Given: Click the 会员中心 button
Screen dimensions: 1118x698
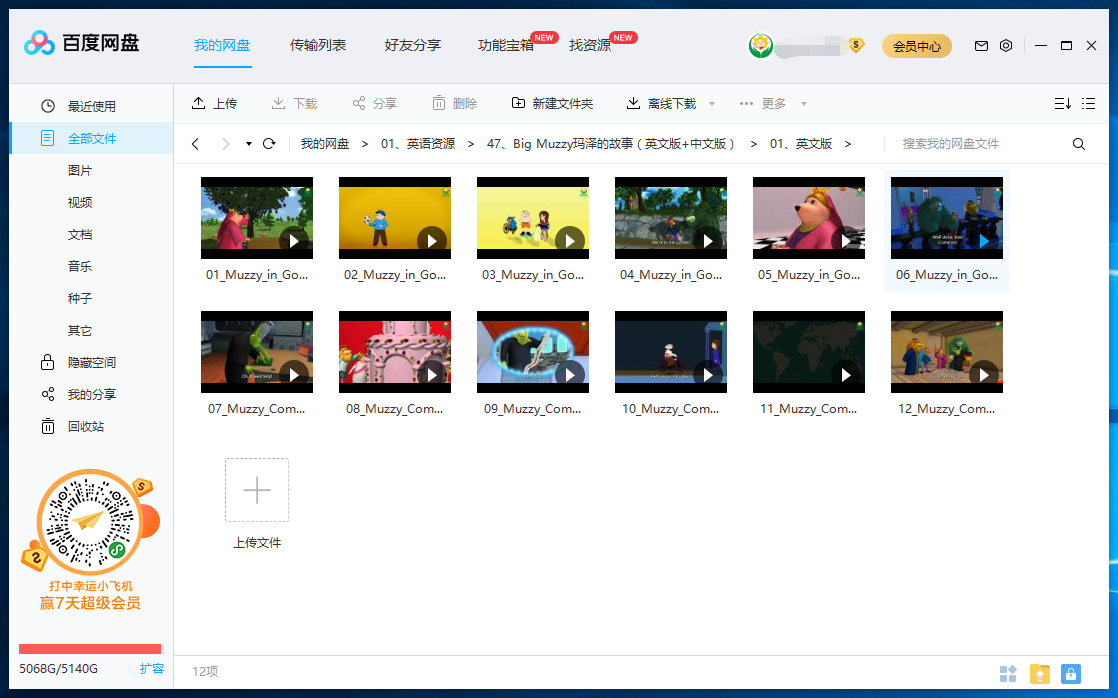Looking at the screenshot, I should [917, 46].
